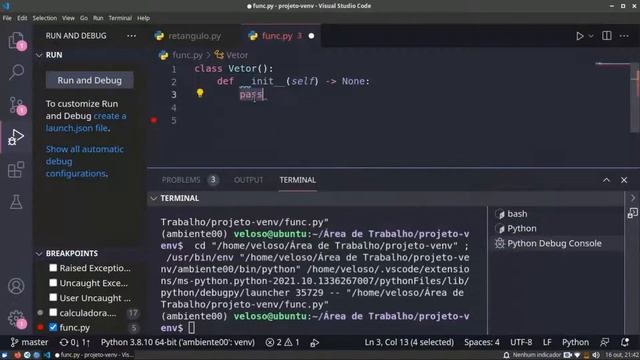Viewport: 640px width, 360px height.
Task: Click the Run Python File play icon
Action: tap(580, 36)
